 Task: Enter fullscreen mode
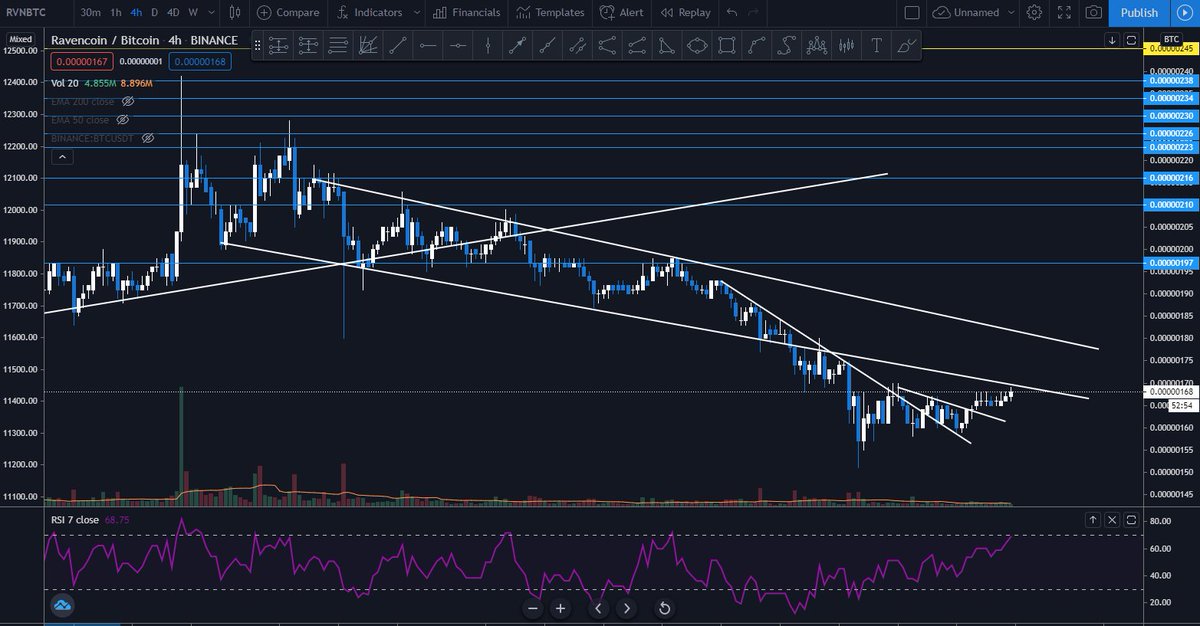1064,13
